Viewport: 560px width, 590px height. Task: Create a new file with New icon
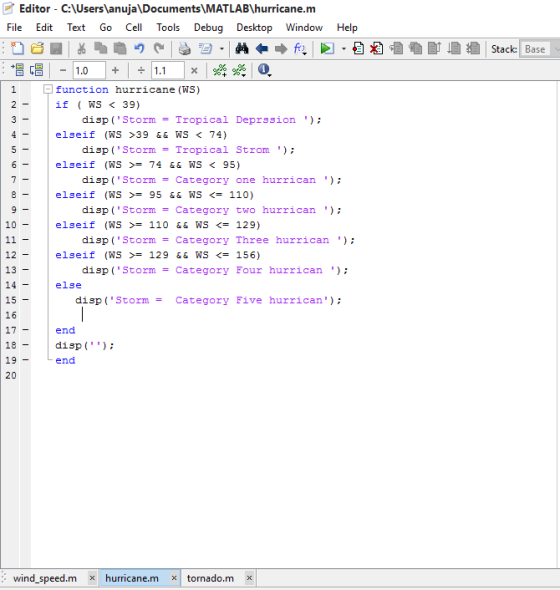tap(17, 49)
